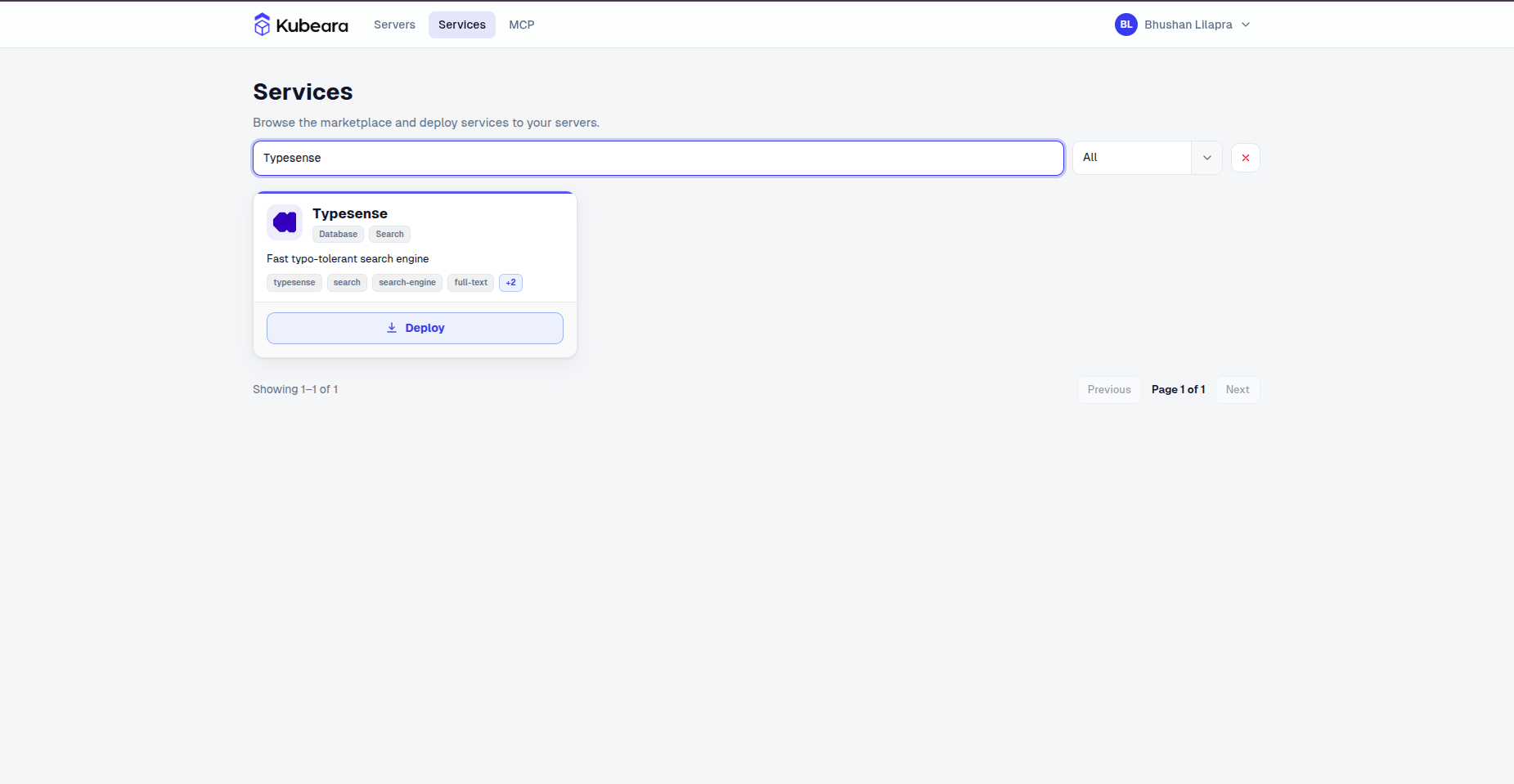Click the 'Showing 1–1 of 1' results text
Screen dimensions: 1514x784
[x=295, y=390]
